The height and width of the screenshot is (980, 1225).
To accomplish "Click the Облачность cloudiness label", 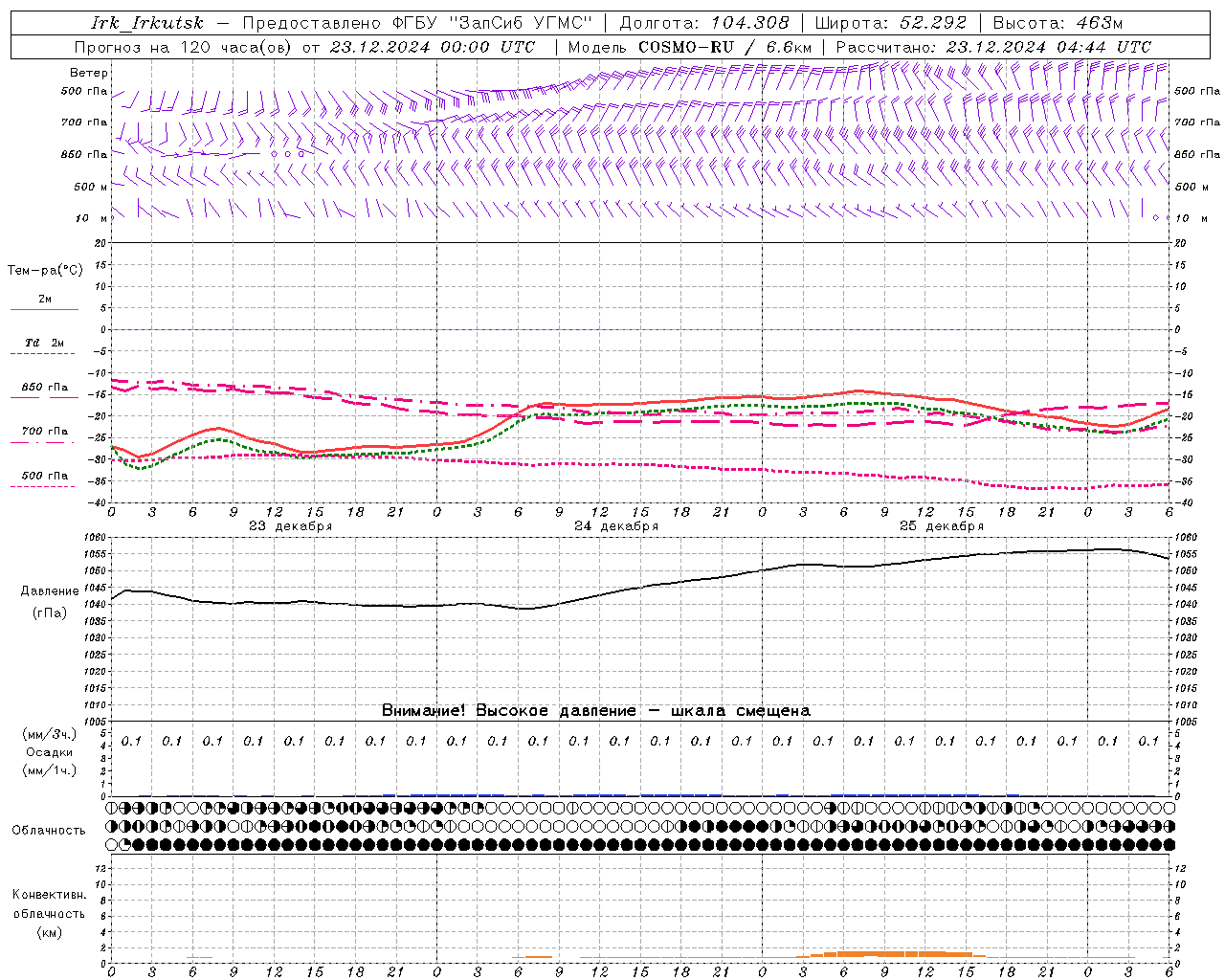I will click(49, 831).
